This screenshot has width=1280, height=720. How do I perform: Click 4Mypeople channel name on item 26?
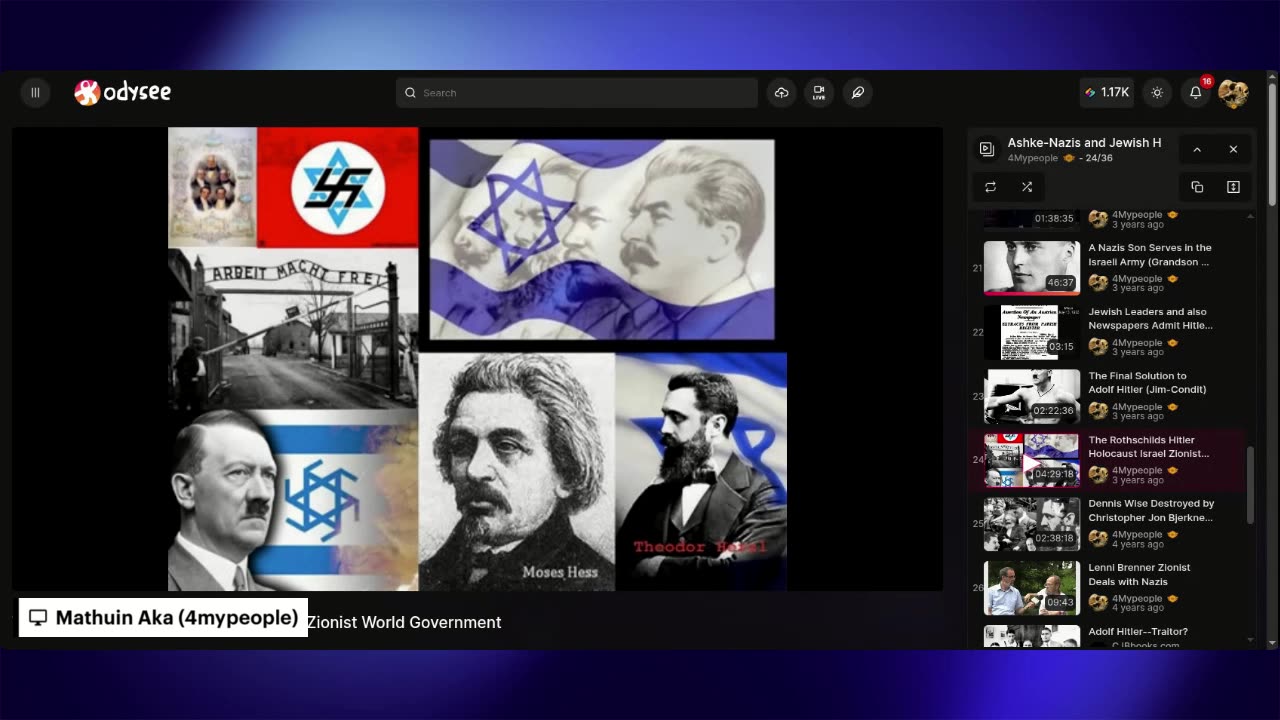pyautogui.click(x=1137, y=598)
